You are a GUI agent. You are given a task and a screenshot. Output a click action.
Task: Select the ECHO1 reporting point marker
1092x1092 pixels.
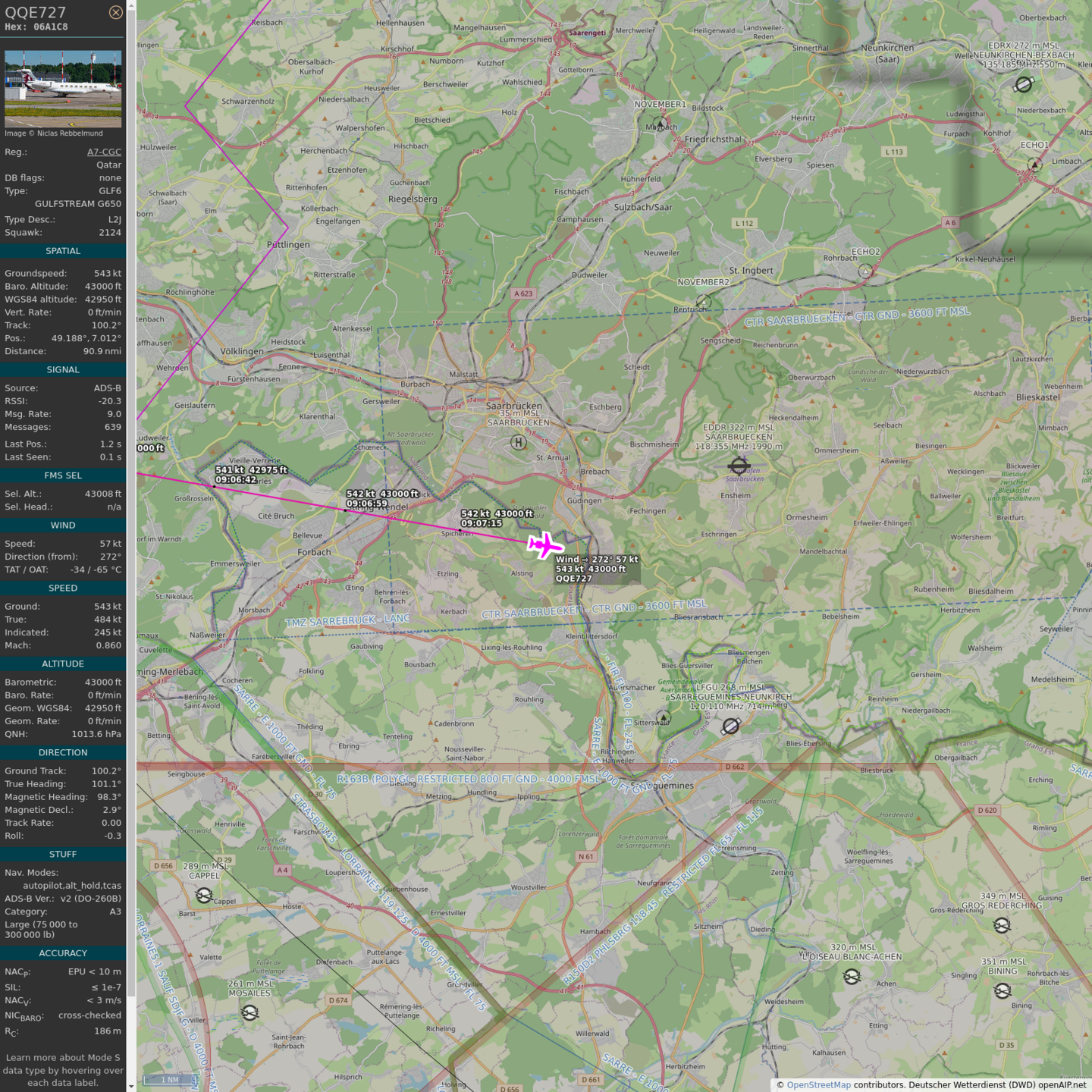[1034, 164]
